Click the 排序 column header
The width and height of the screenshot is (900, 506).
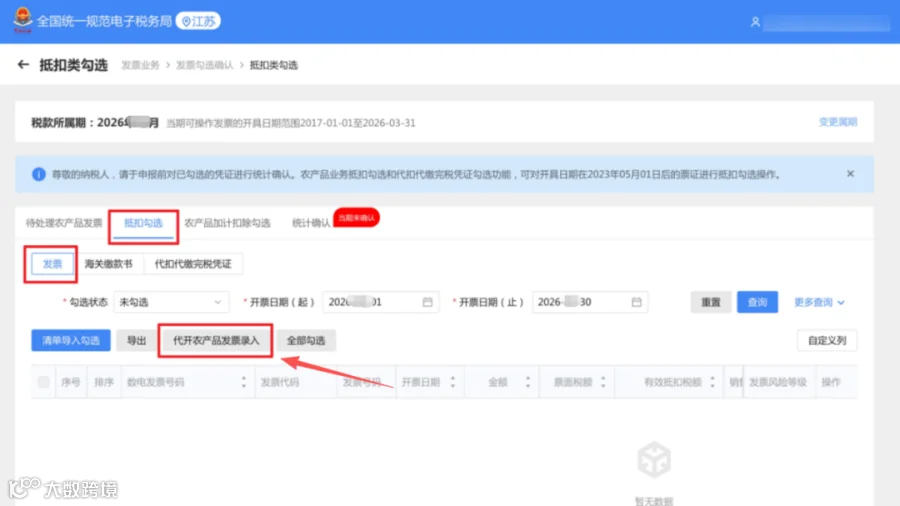click(104, 382)
